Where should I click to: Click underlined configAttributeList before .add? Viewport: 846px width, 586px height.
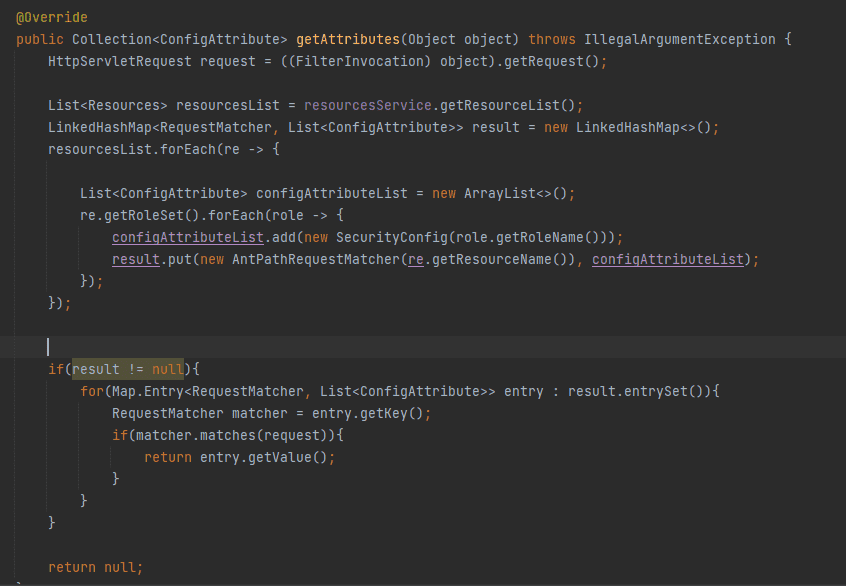coord(188,237)
